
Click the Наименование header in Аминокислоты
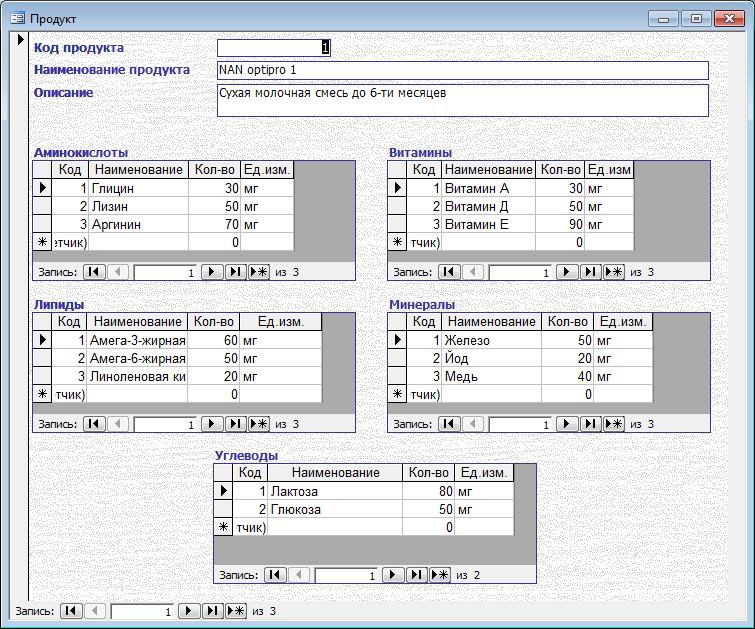coord(137,170)
